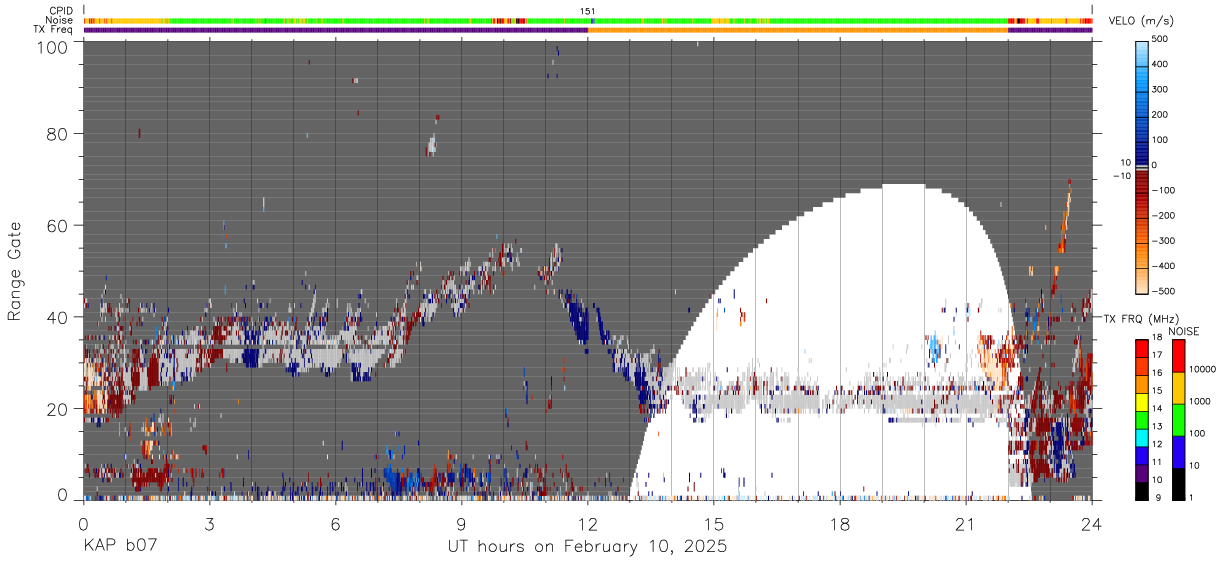Image resolution: width=1228 pixels, height=567 pixels.
Task: Click x-axis tick label '3'
Action: click(x=209, y=523)
